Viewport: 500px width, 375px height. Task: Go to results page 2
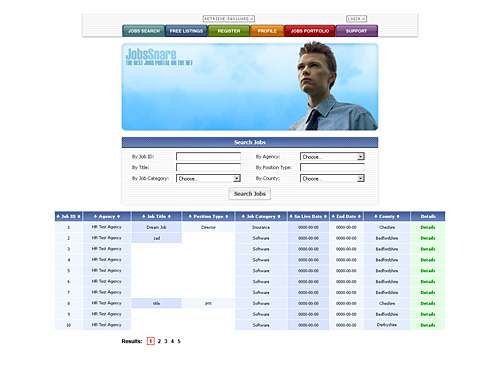[x=159, y=341]
